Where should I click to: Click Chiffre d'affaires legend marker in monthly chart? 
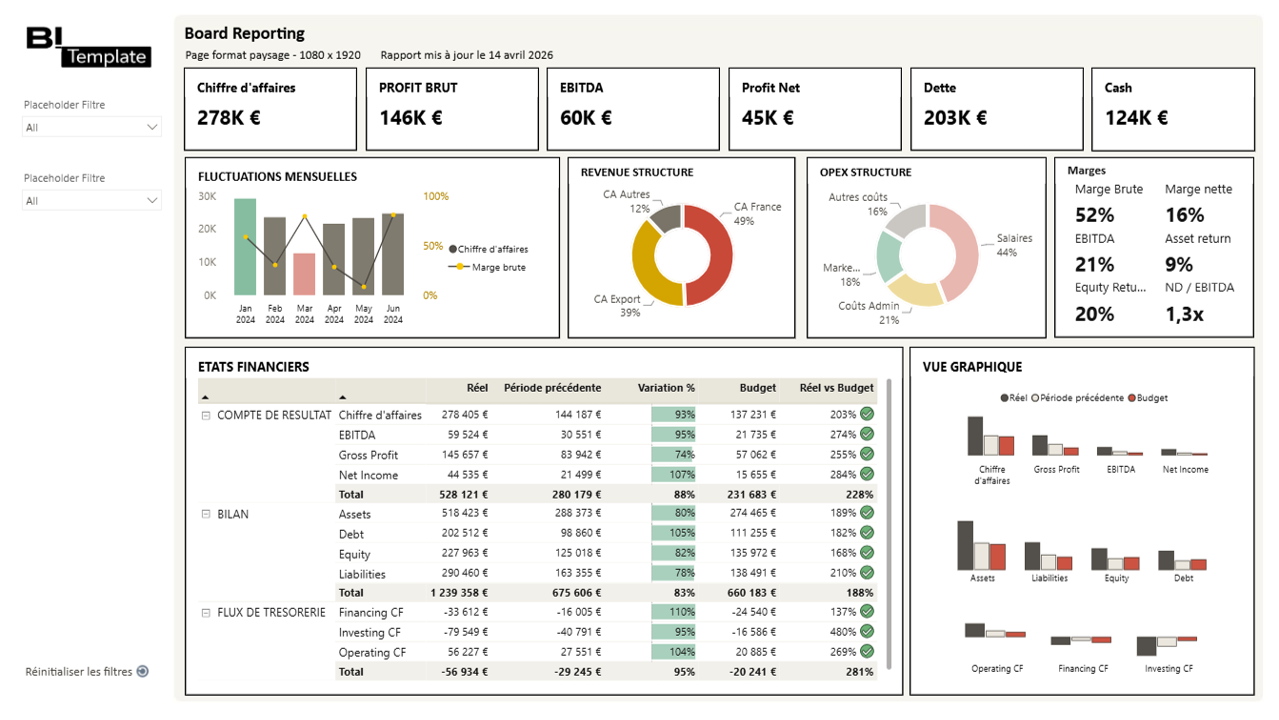point(453,249)
